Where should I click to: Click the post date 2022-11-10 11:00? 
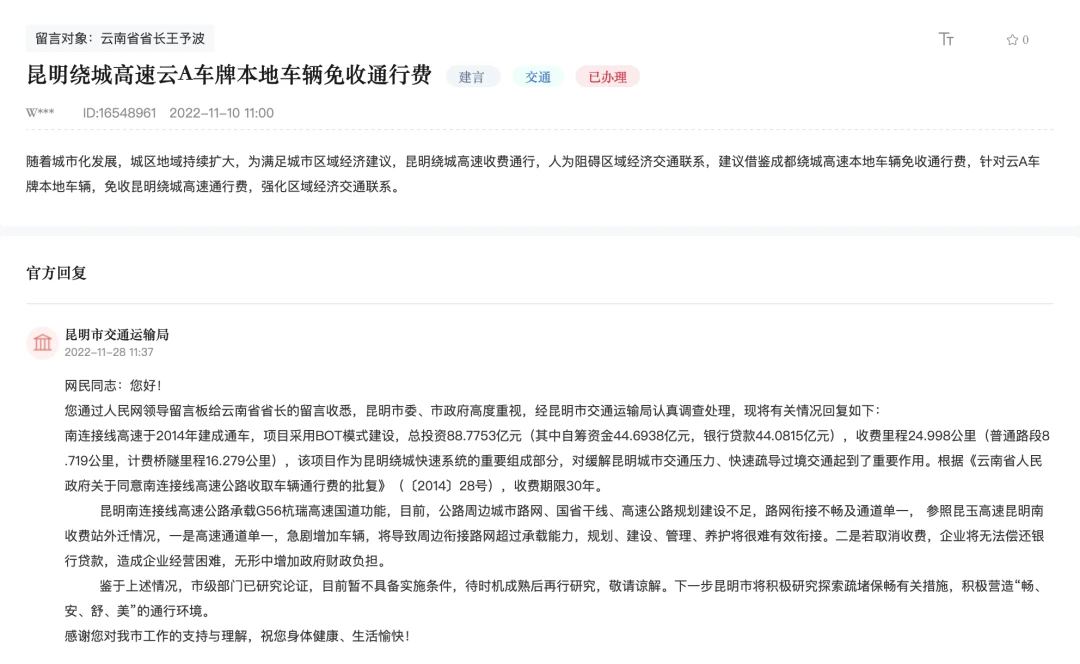221,113
